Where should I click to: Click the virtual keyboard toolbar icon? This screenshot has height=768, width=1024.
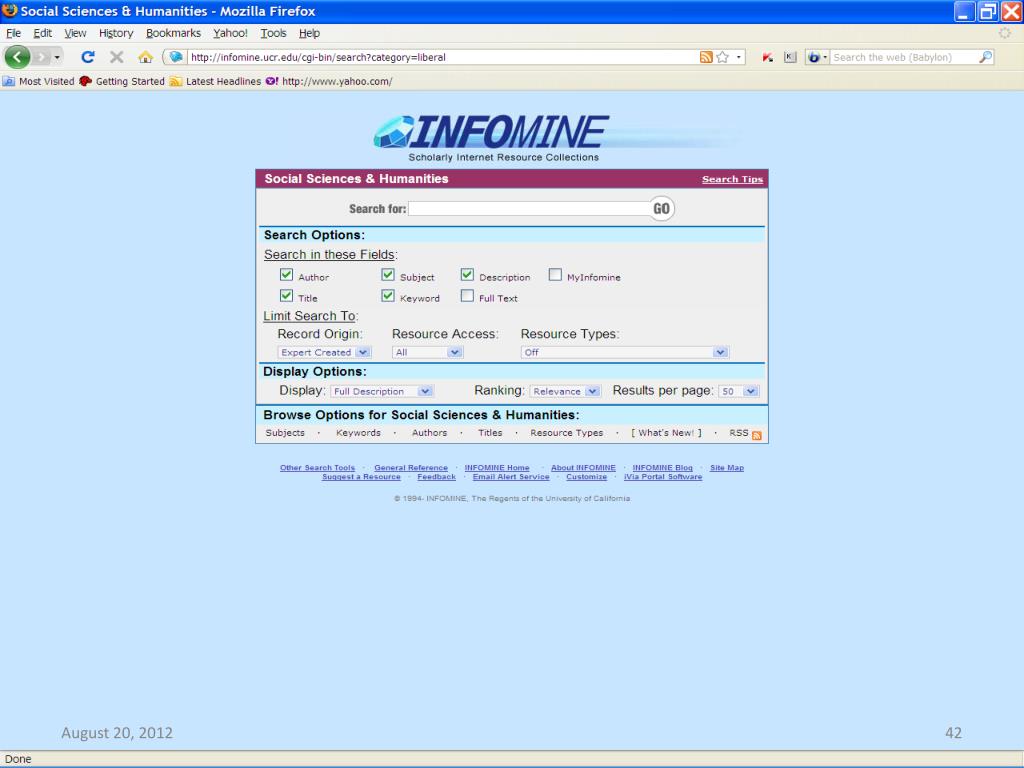click(x=790, y=57)
